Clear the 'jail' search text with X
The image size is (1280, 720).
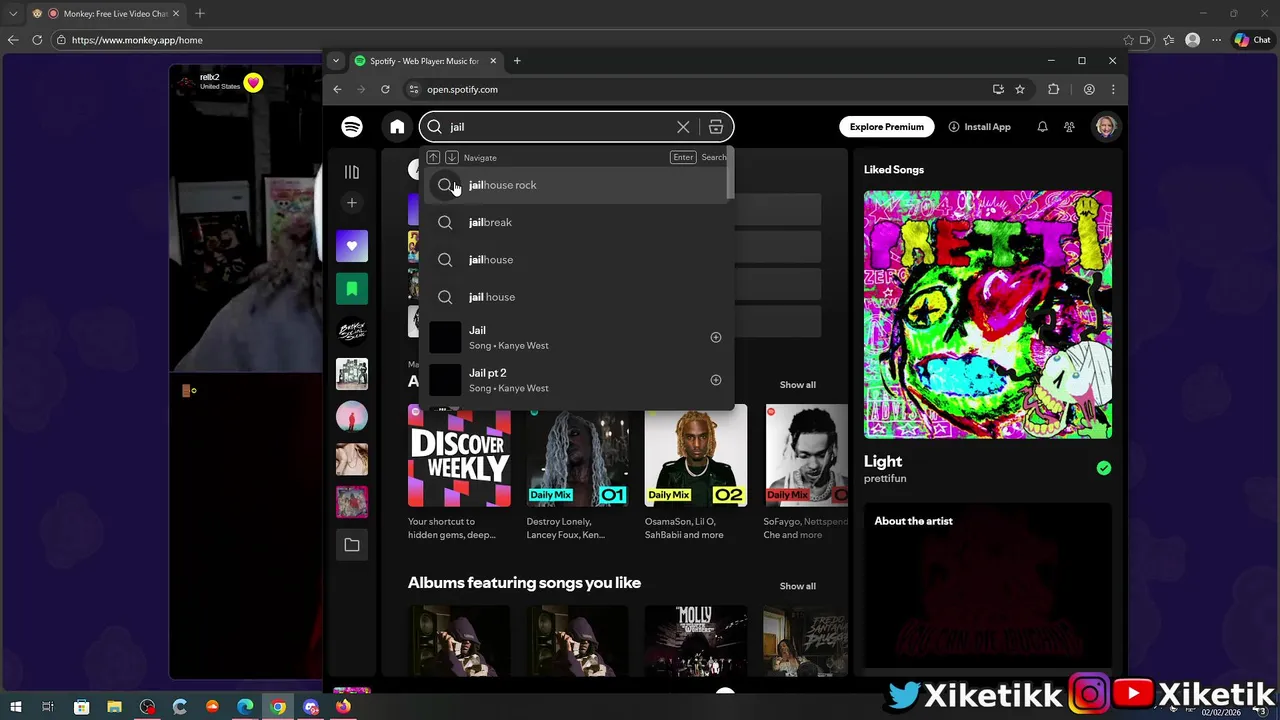pos(683,127)
